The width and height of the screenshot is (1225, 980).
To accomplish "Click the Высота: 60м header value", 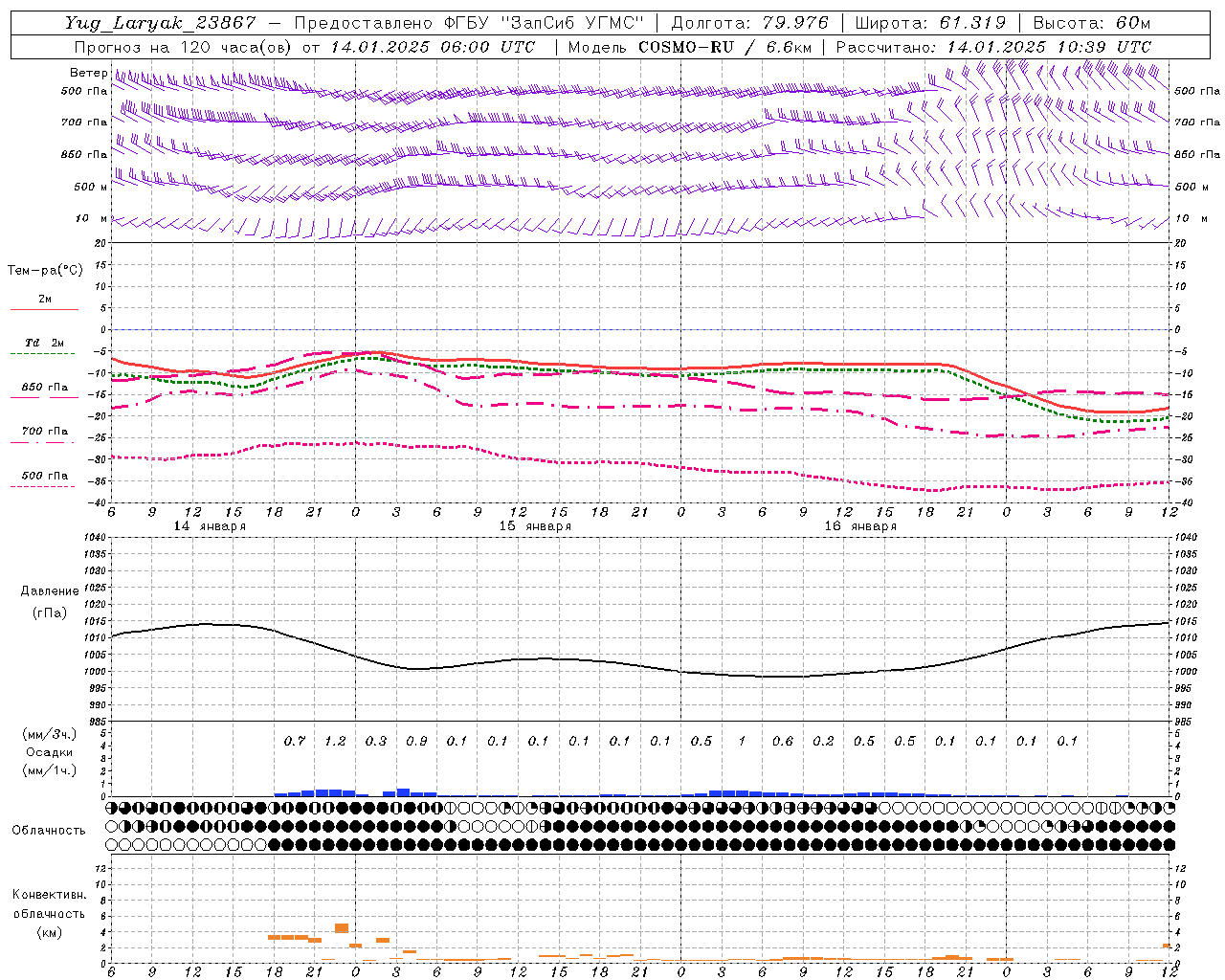I will pyautogui.click(x=1091, y=23).
